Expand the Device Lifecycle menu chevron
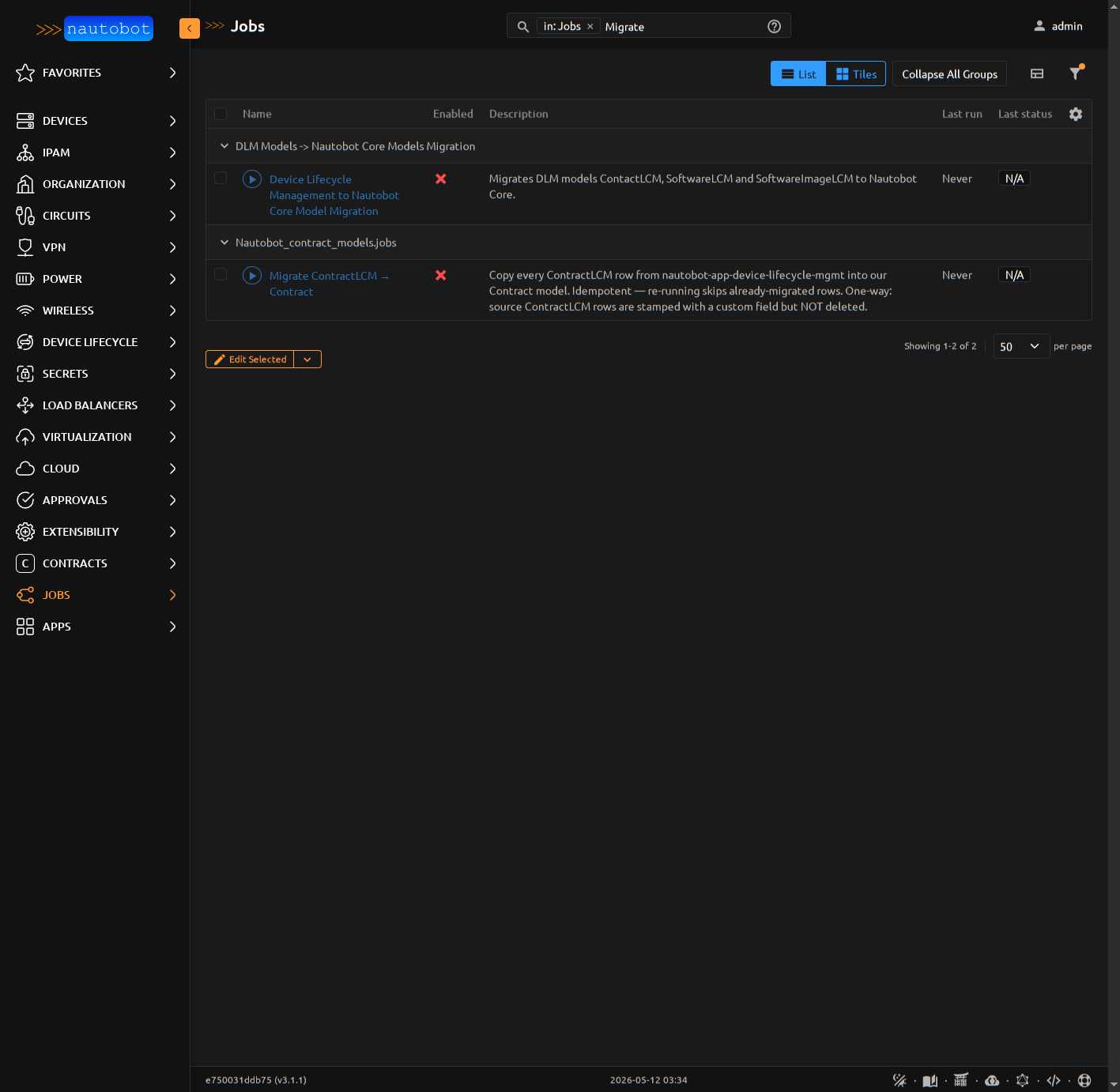1120x1092 pixels. 172,342
